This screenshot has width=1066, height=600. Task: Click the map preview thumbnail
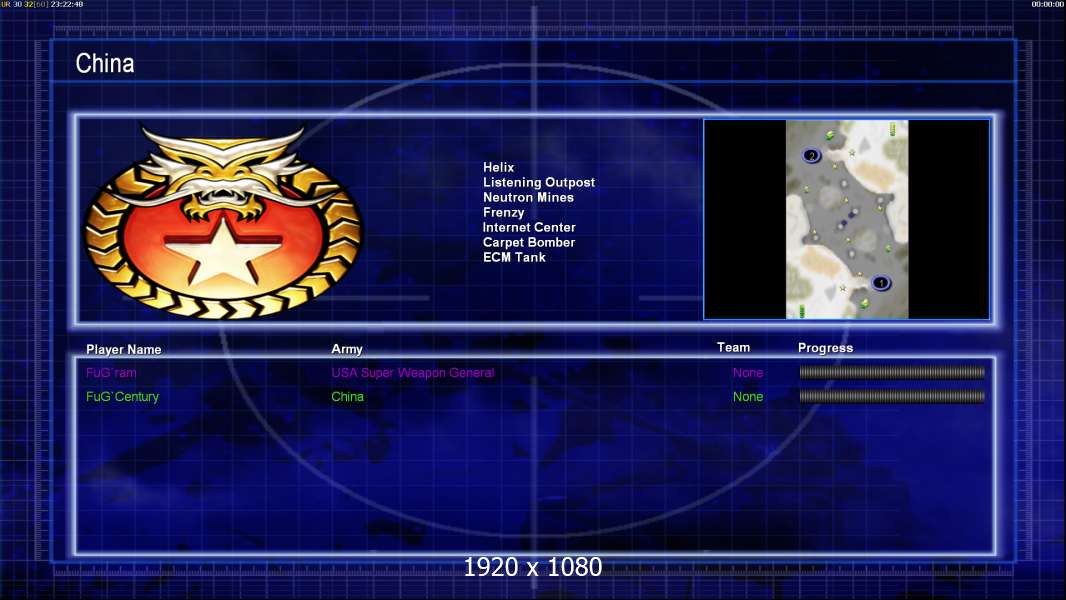tap(846, 219)
